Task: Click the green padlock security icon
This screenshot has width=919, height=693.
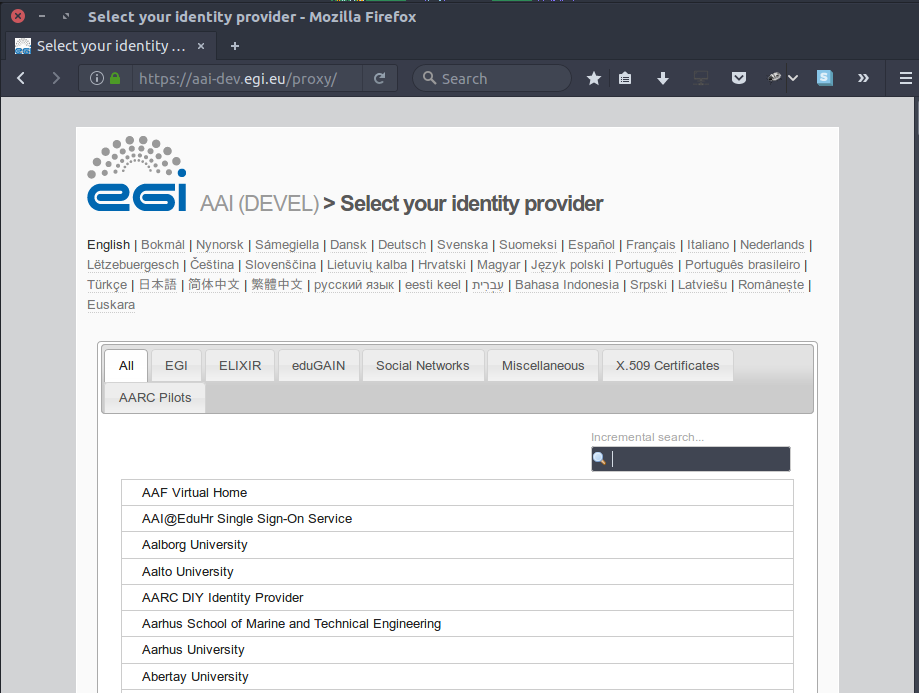Action: [x=115, y=78]
